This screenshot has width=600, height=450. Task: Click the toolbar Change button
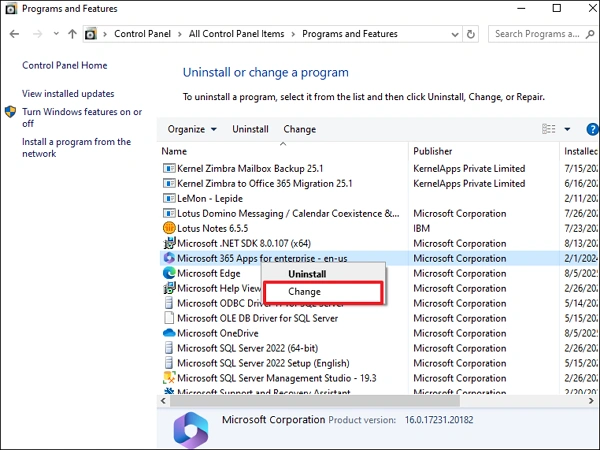(300, 129)
